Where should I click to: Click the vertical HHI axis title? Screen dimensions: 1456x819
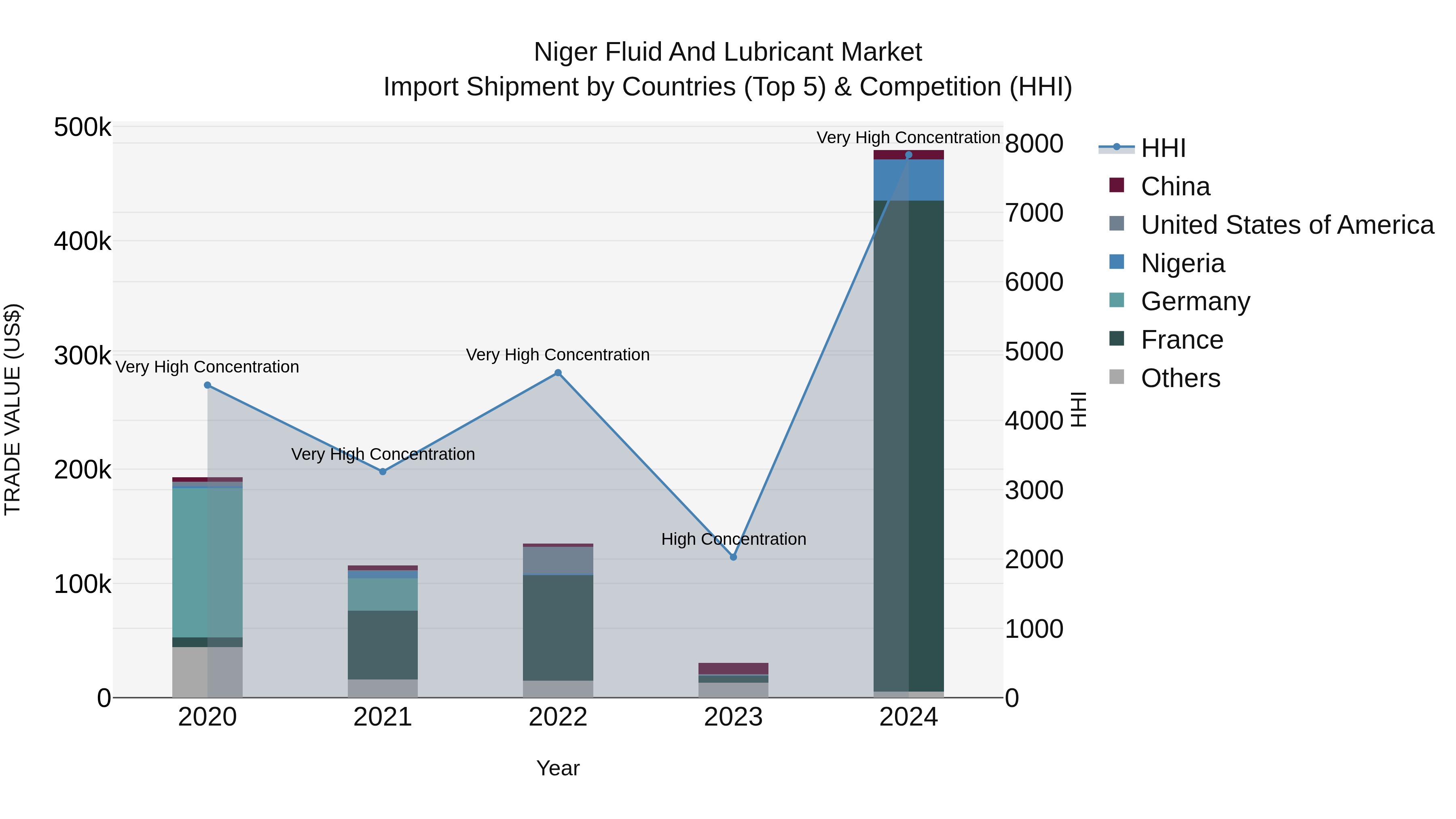(1079, 409)
